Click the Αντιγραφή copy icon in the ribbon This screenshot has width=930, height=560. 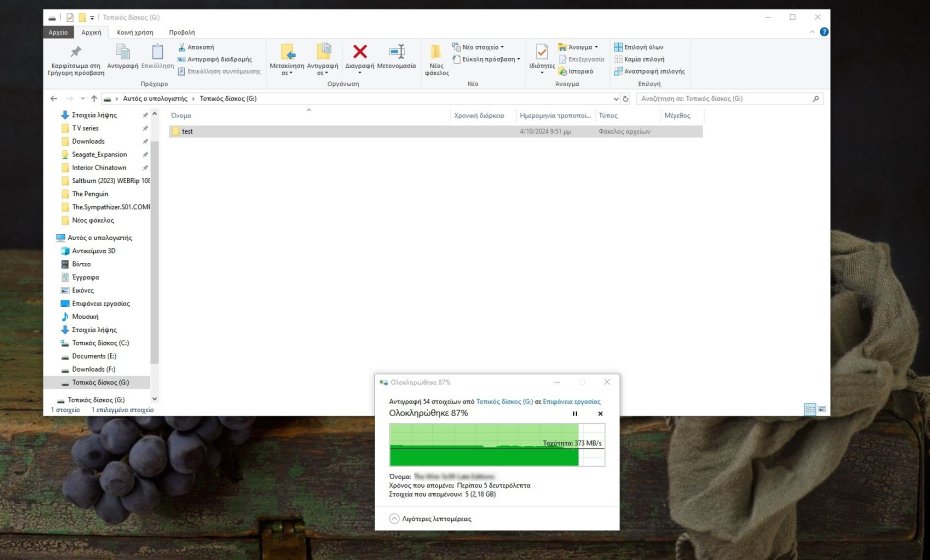[123, 52]
